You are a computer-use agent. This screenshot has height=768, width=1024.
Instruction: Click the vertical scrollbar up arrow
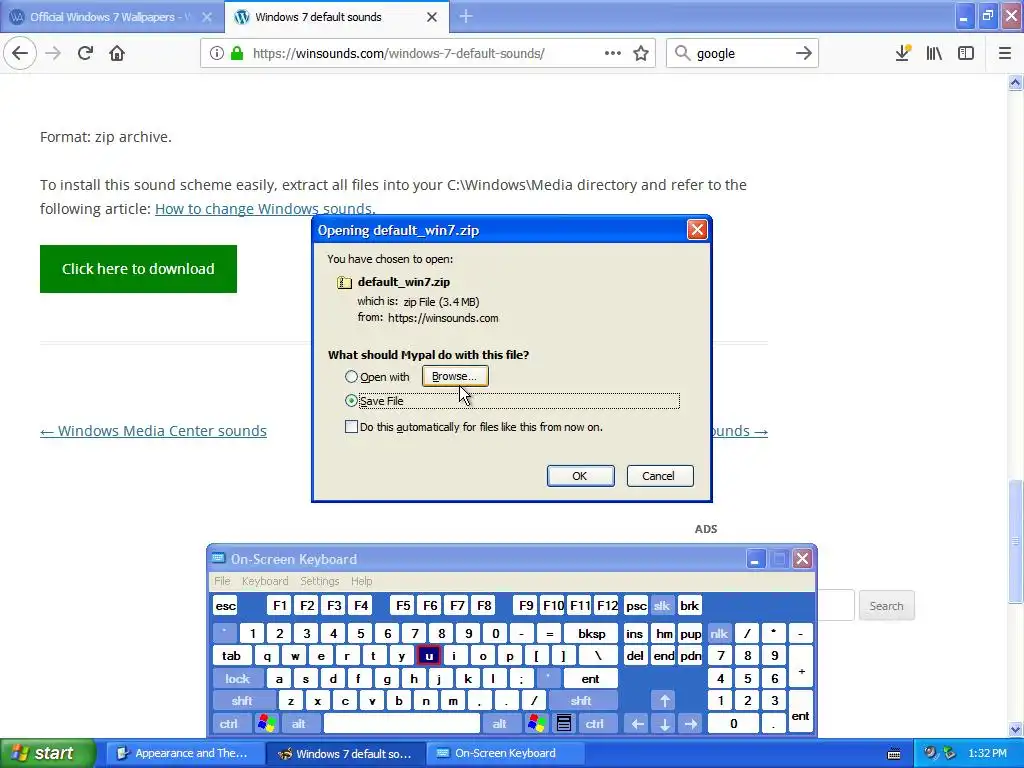pyautogui.click(x=1015, y=83)
